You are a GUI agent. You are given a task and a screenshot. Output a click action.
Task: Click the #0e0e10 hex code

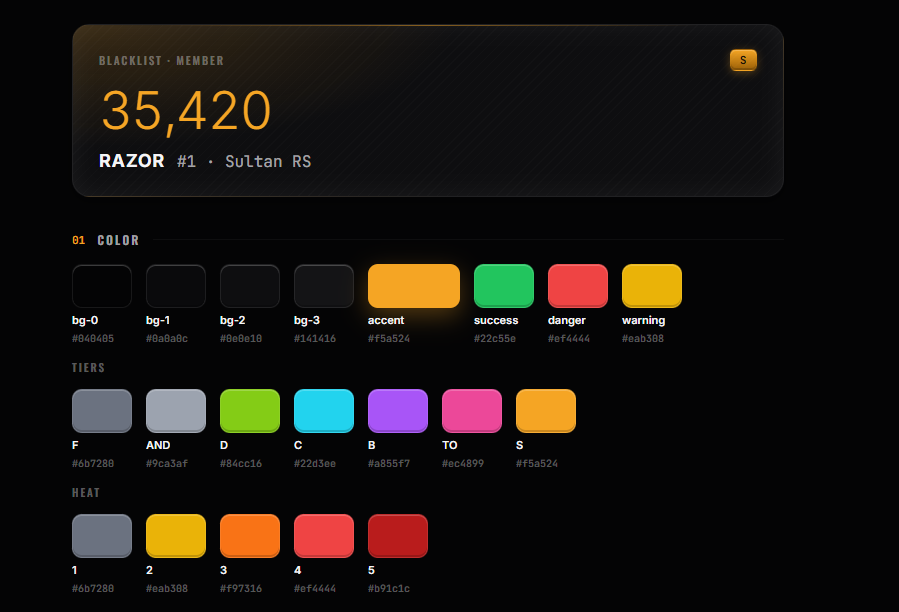click(241, 338)
